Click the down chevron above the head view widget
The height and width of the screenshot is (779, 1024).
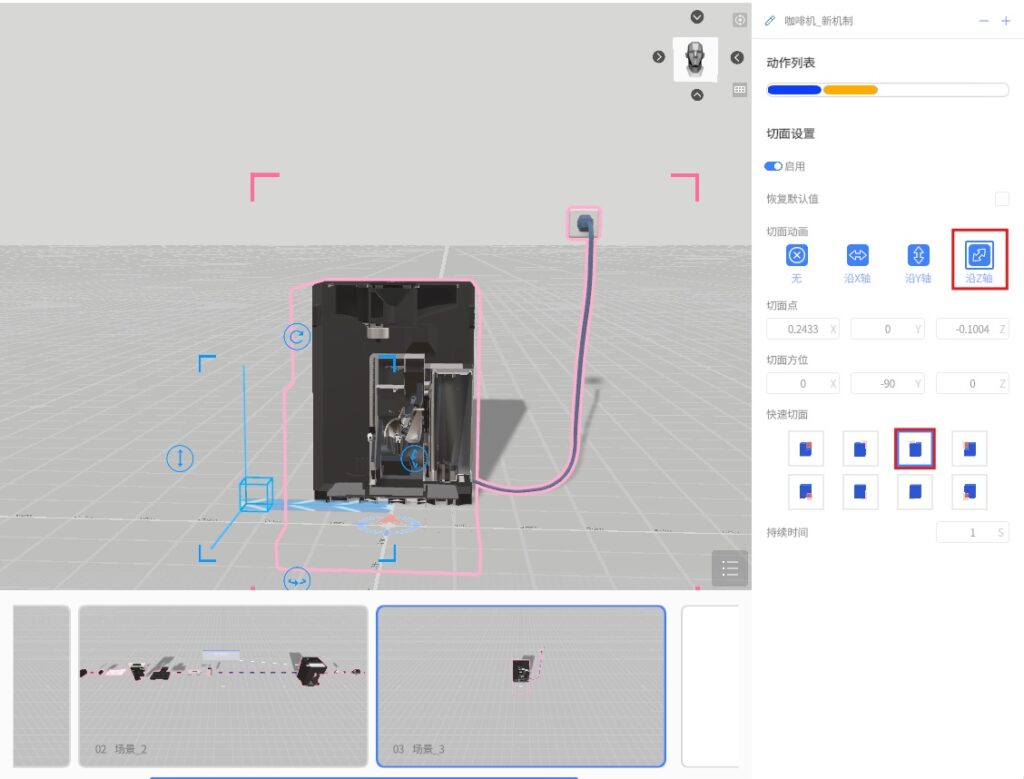pyautogui.click(x=697, y=17)
